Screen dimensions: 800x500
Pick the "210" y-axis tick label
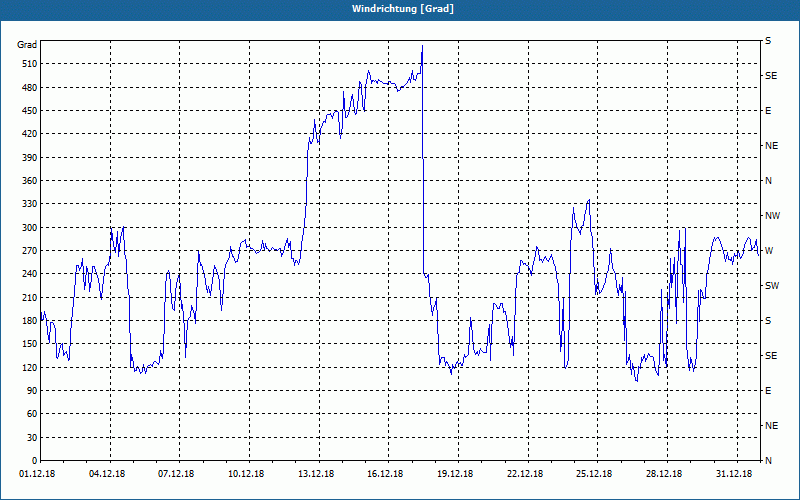click(30, 297)
